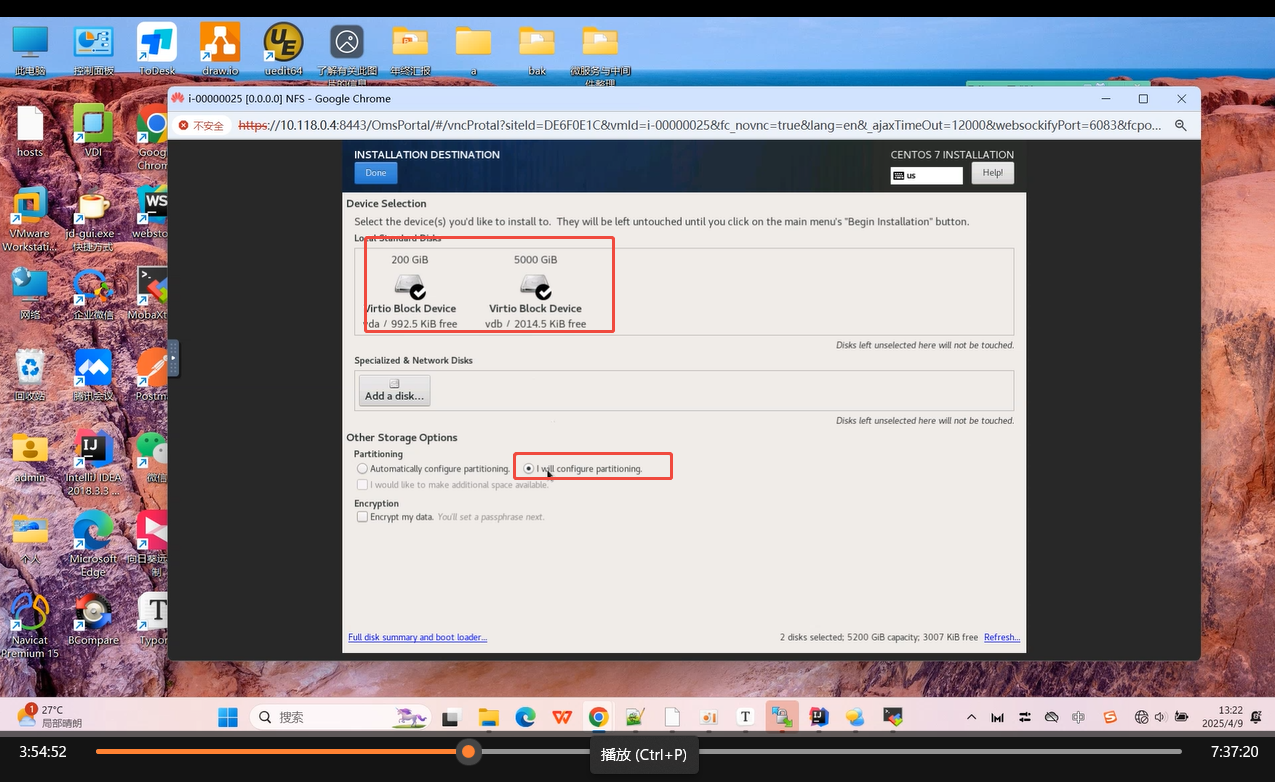Select the 5000 GiB vdb disk icon
This screenshot has width=1275, height=782.
tap(535, 286)
